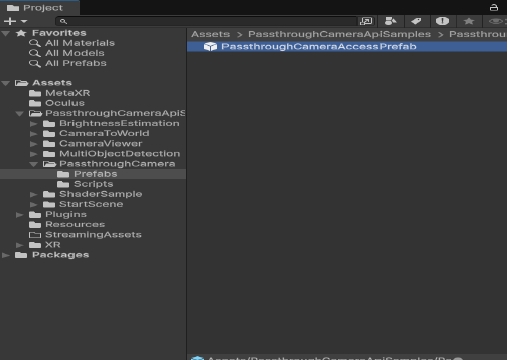Expand the BrightnessEstimation folder arrow

click(34, 124)
